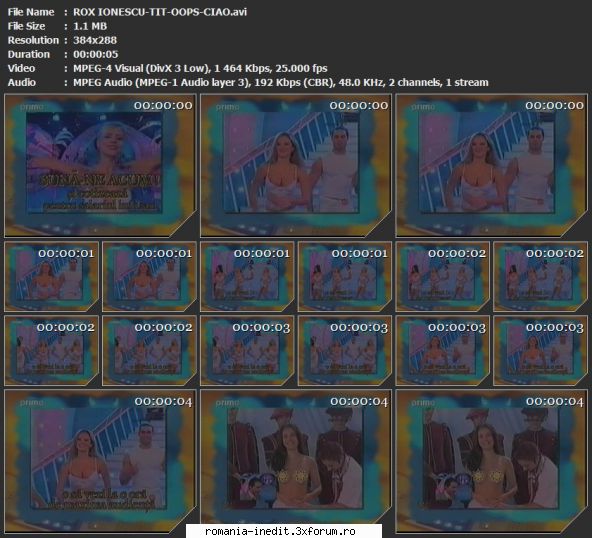Select the third 00:00:01 small thumbnail

coord(247,277)
